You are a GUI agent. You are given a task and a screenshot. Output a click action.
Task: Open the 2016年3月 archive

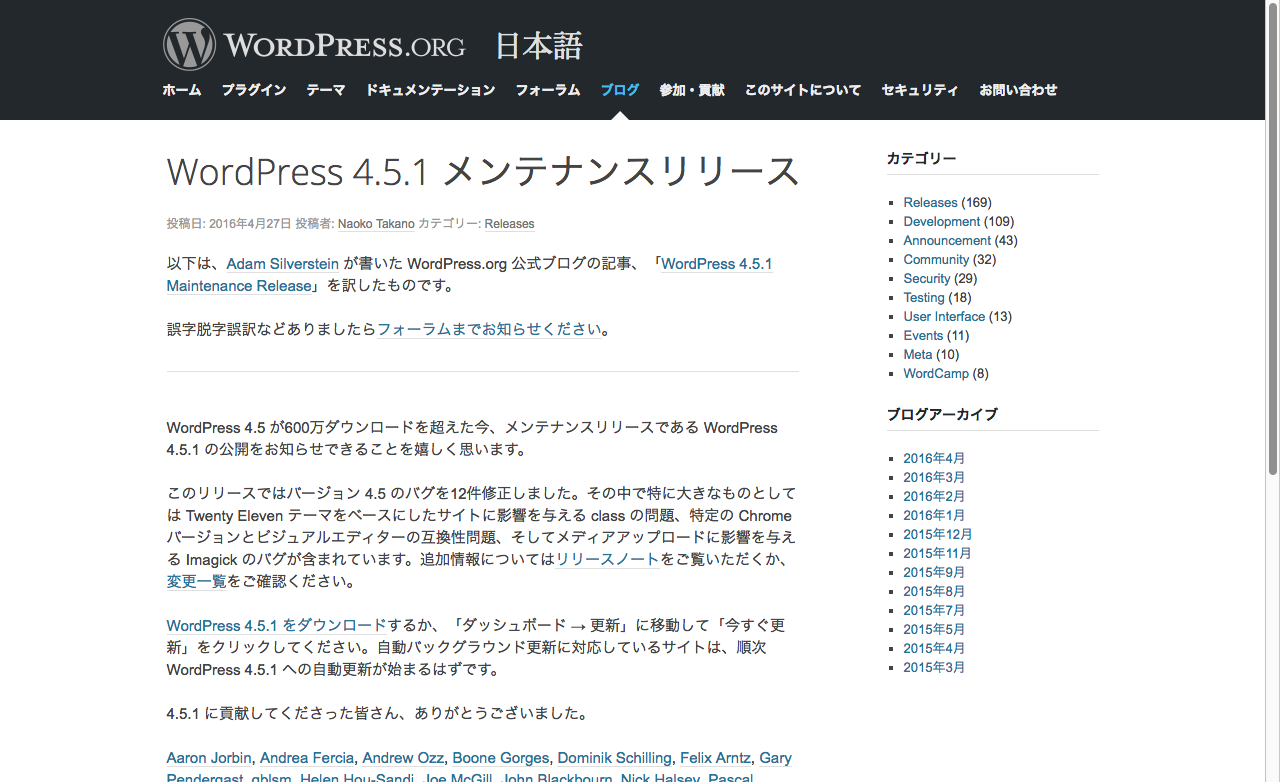(x=934, y=477)
